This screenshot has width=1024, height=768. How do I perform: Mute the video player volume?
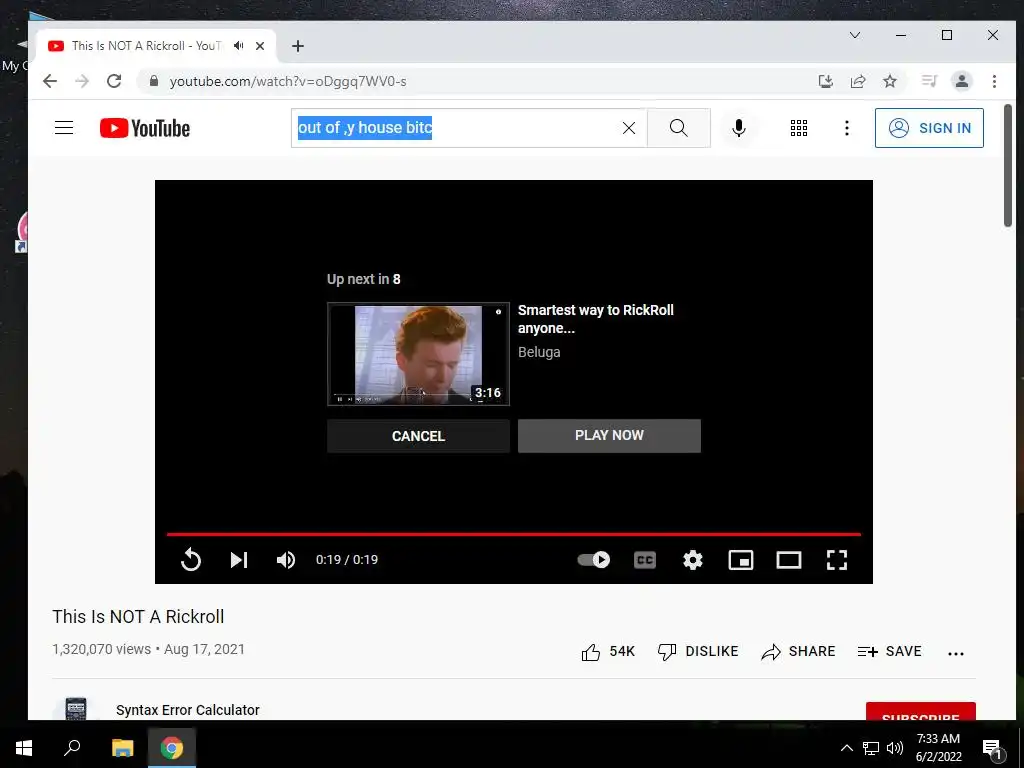(286, 560)
